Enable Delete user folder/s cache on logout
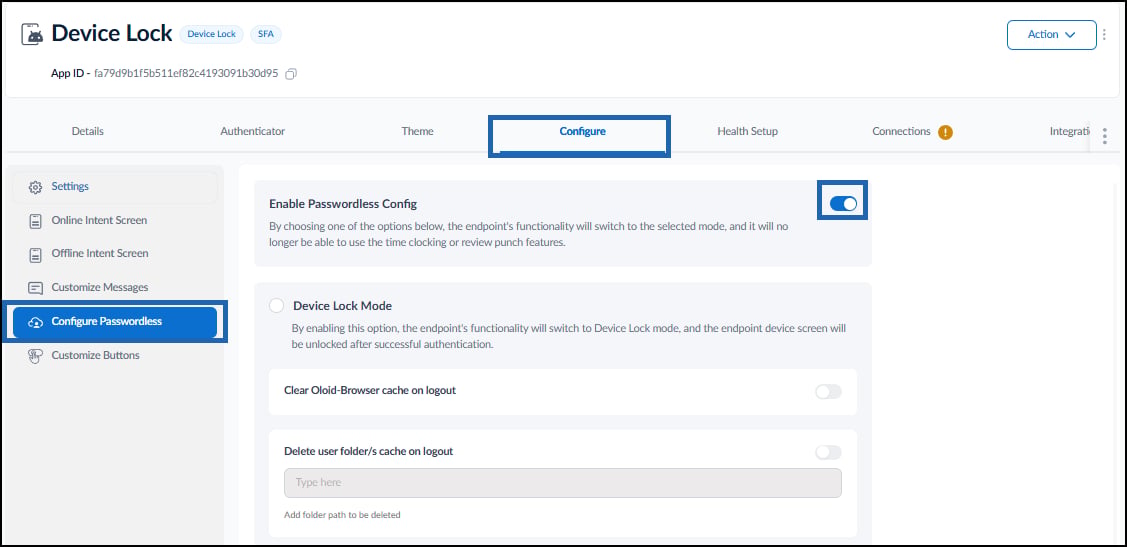The image size is (1127, 547). [x=828, y=452]
